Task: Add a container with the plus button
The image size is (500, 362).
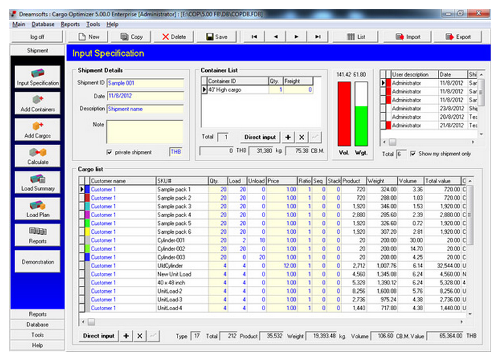Action: tap(288, 137)
